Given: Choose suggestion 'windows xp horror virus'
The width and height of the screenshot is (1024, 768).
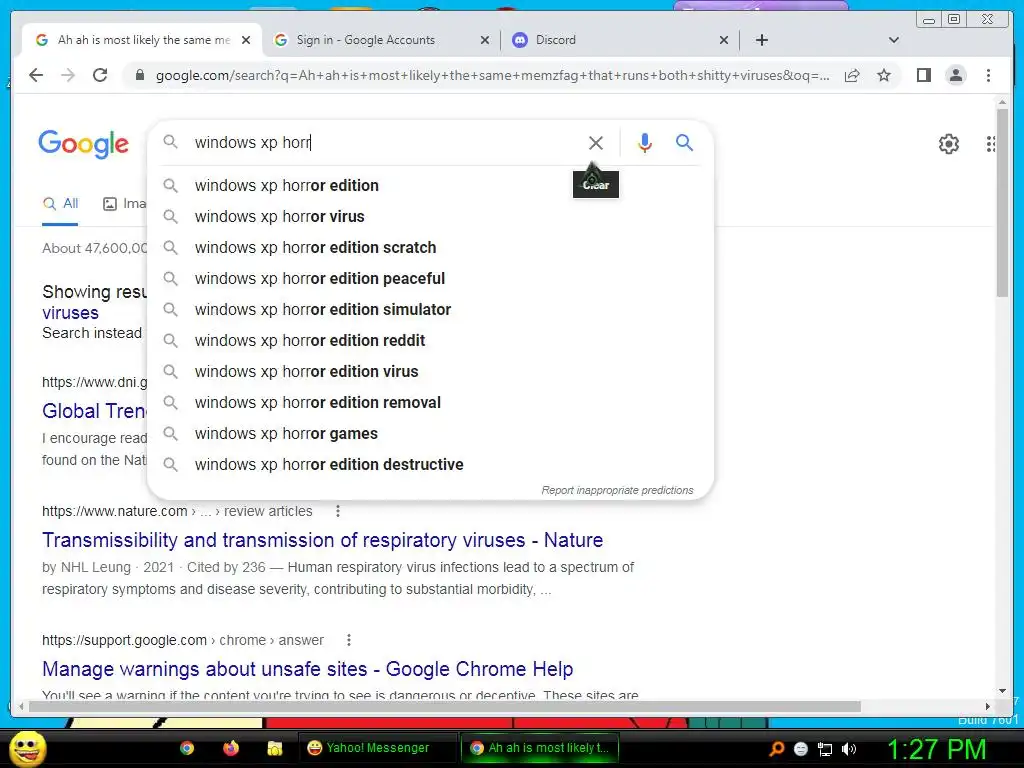Looking at the screenshot, I should tap(431, 216).
